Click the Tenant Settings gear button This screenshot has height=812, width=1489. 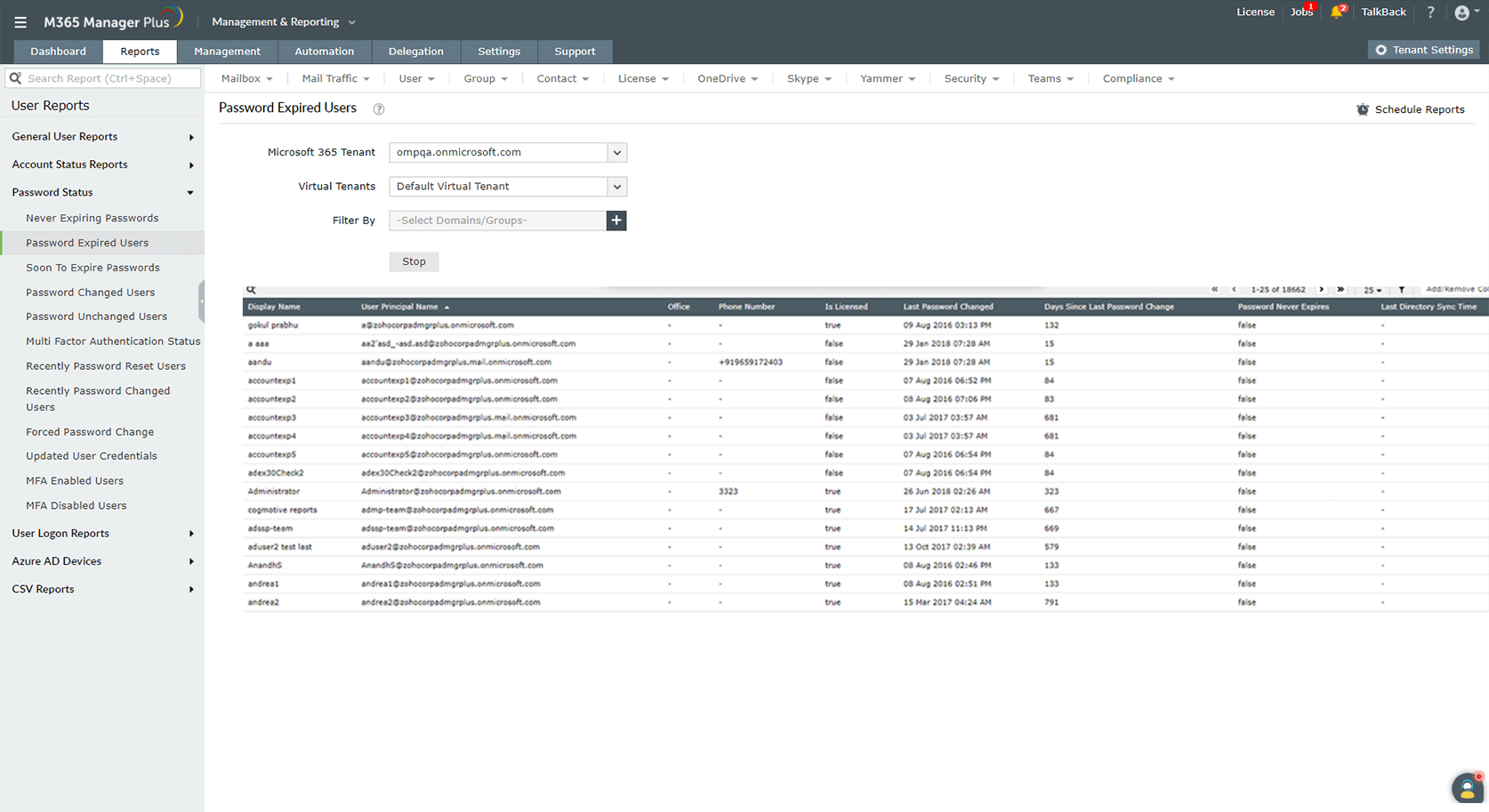point(1423,50)
